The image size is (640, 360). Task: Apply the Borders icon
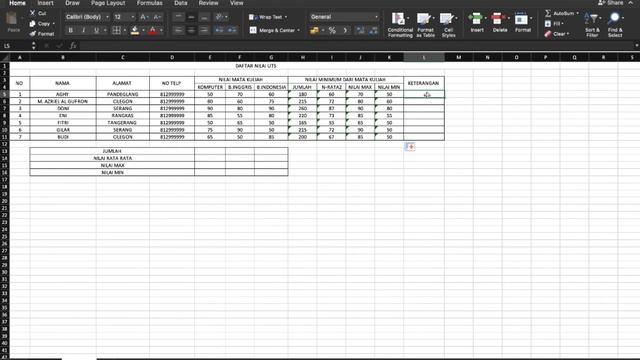(x=116, y=31)
